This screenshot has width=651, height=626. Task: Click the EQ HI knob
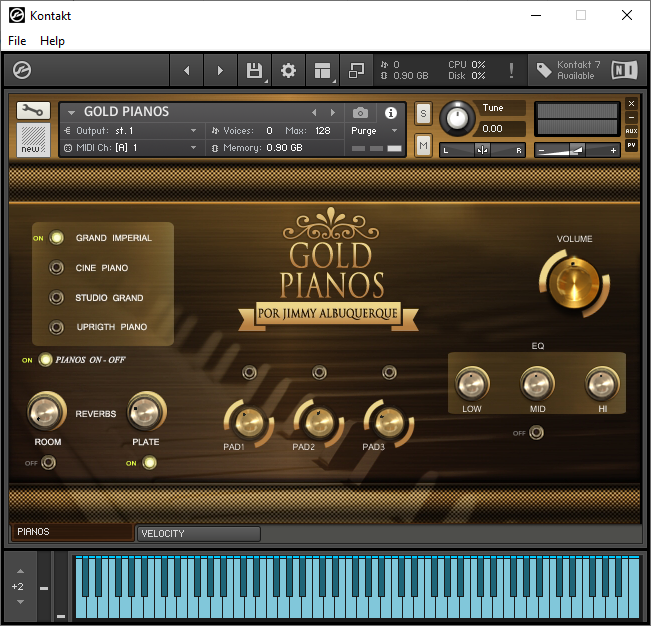602,384
